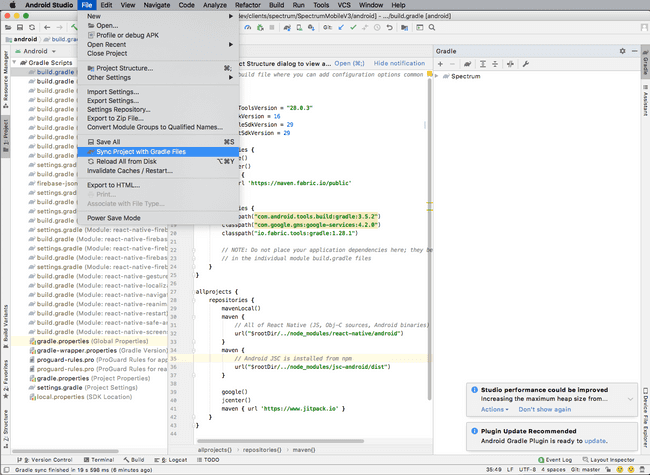Open the Actions dropdown in performance notification
The height and width of the screenshot is (475, 650).
coord(495,409)
